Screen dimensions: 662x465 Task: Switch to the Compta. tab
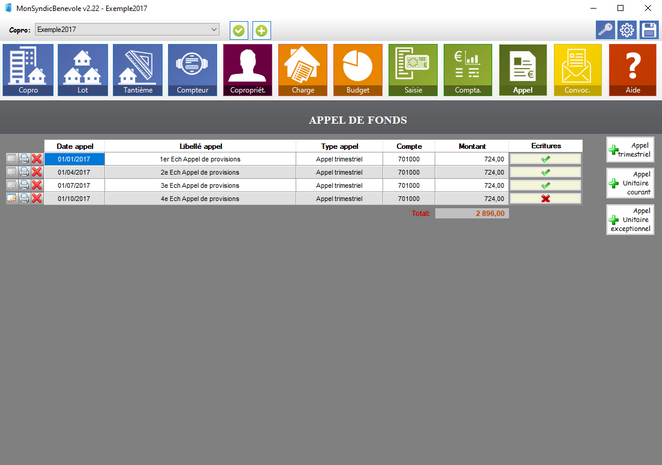coord(468,70)
